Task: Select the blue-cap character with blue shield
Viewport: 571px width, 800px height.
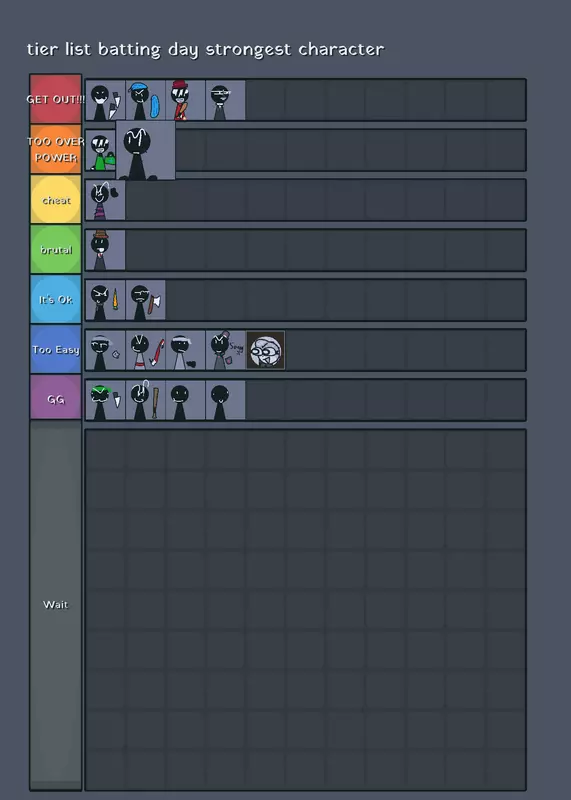Action: 145,100
